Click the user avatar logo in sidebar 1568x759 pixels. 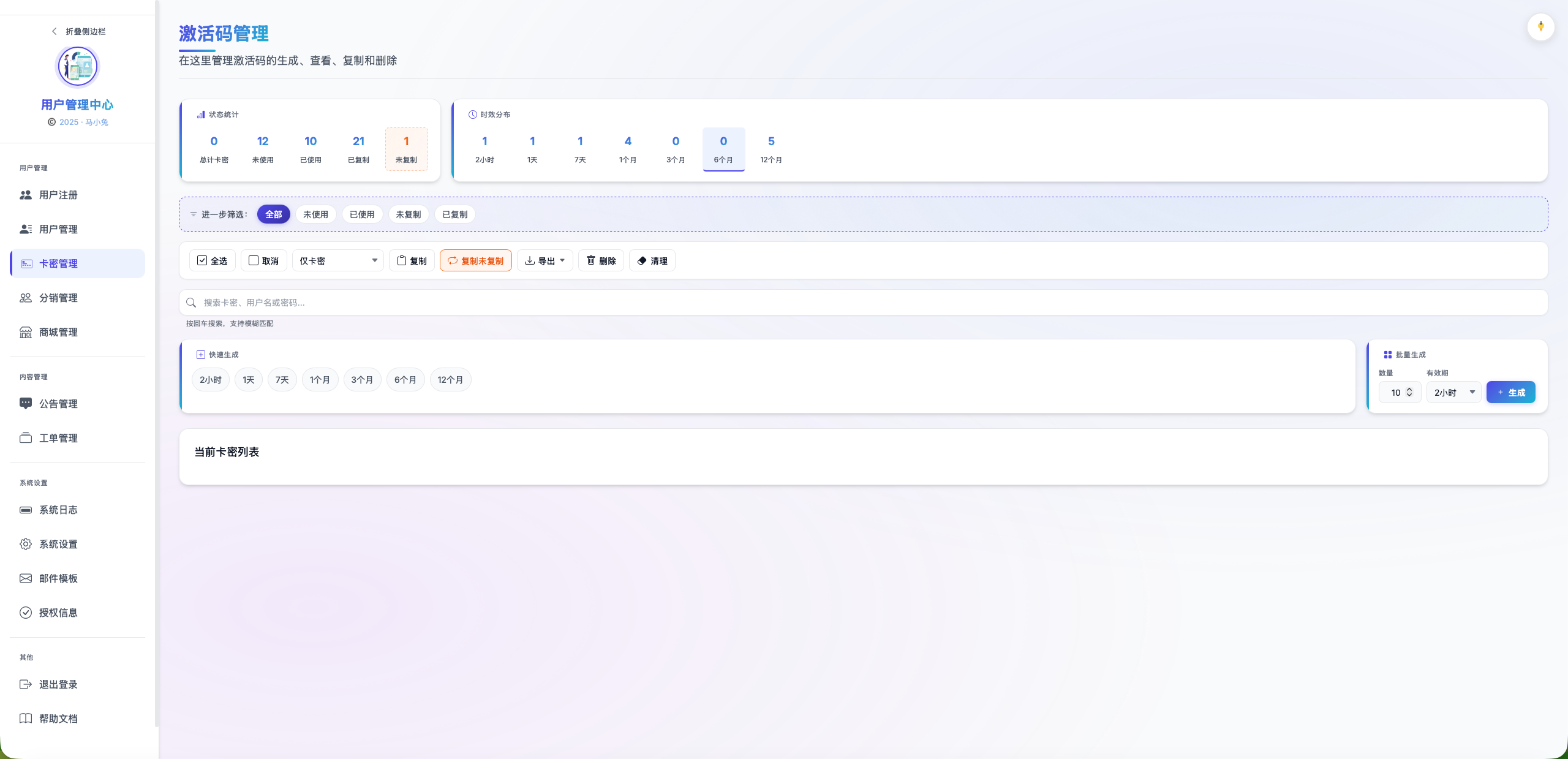[x=77, y=67]
